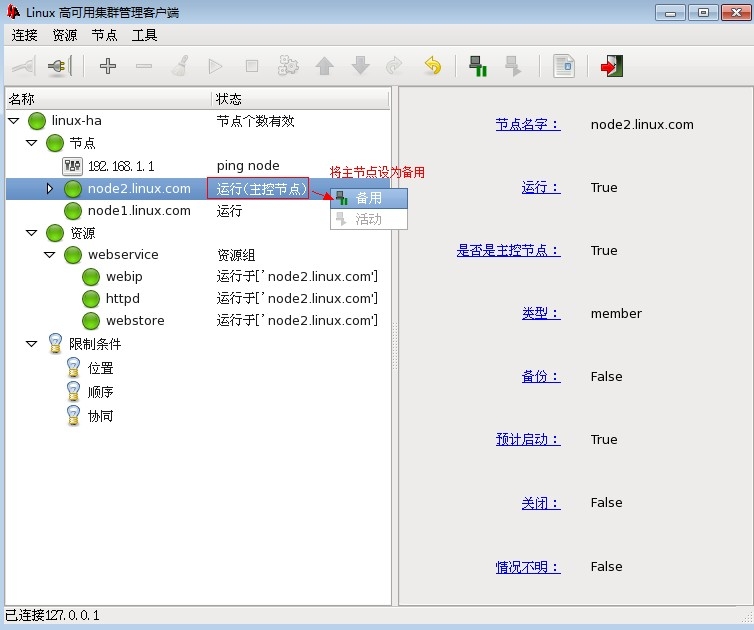The height and width of the screenshot is (630, 754).
Task: Click the disconnect plug toolbar icon
Action: coord(60,66)
